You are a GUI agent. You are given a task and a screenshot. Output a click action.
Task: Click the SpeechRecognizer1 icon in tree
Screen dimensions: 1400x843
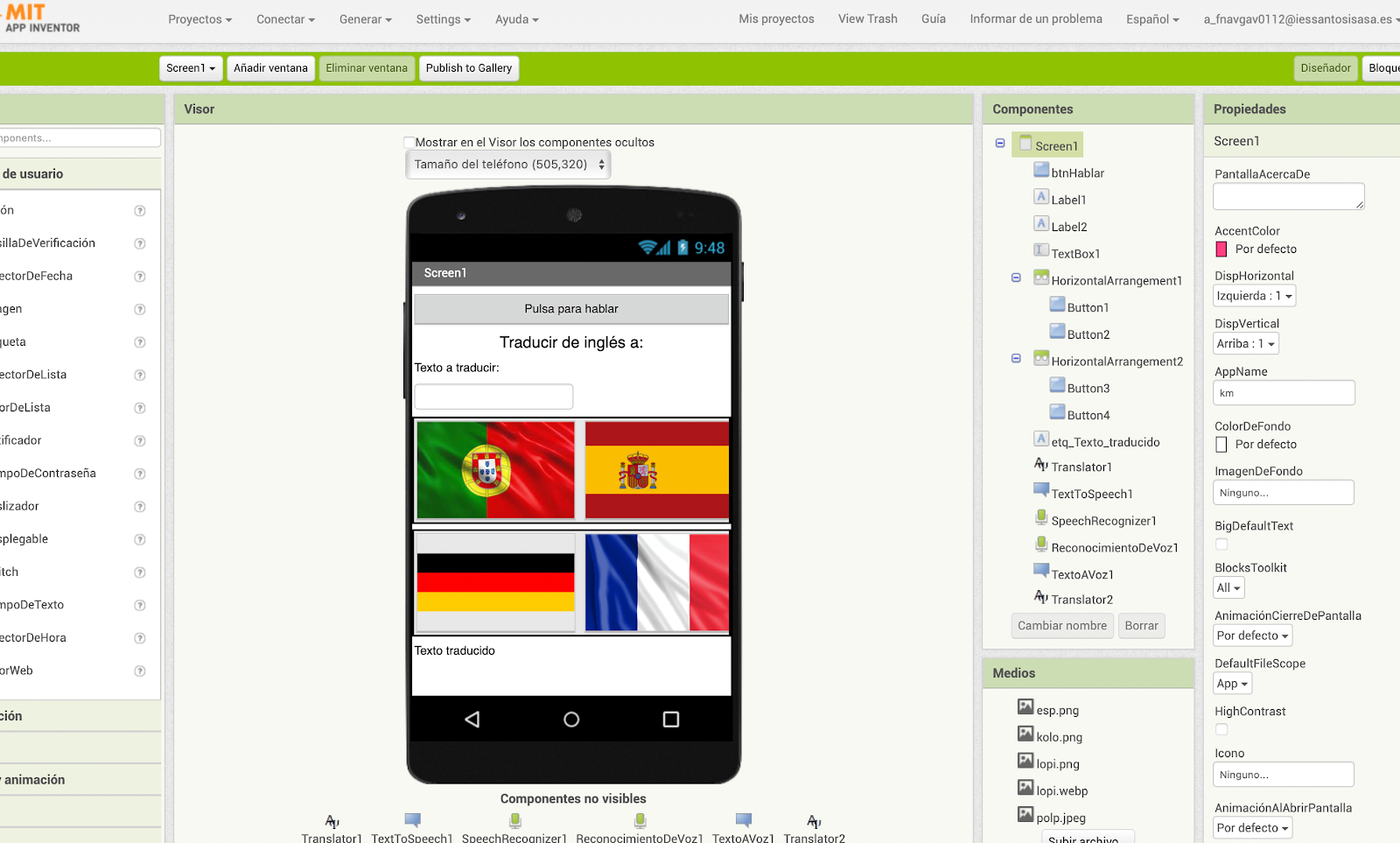coord(1041,518)
